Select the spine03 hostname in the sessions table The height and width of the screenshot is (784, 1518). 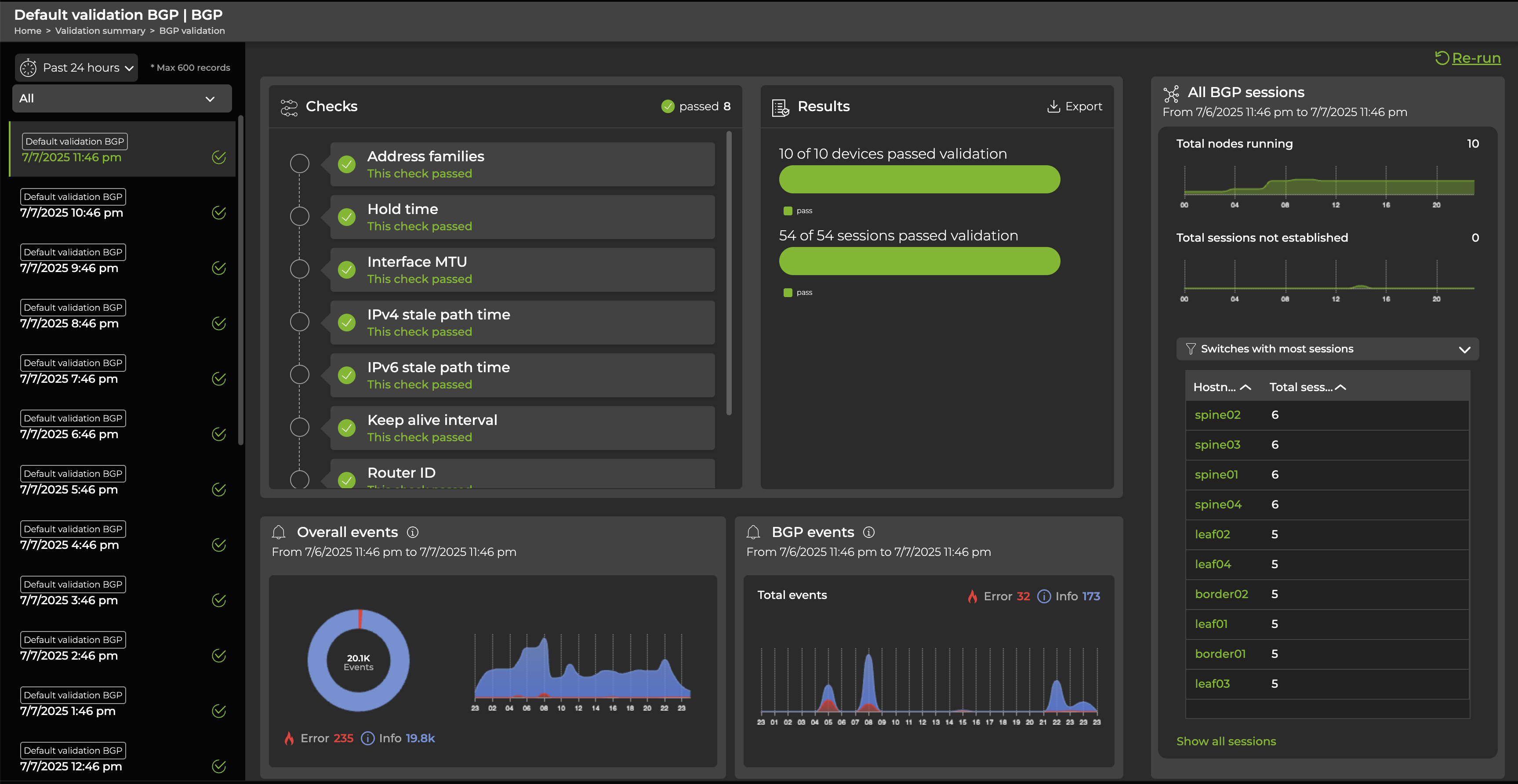click(1217, 445)
